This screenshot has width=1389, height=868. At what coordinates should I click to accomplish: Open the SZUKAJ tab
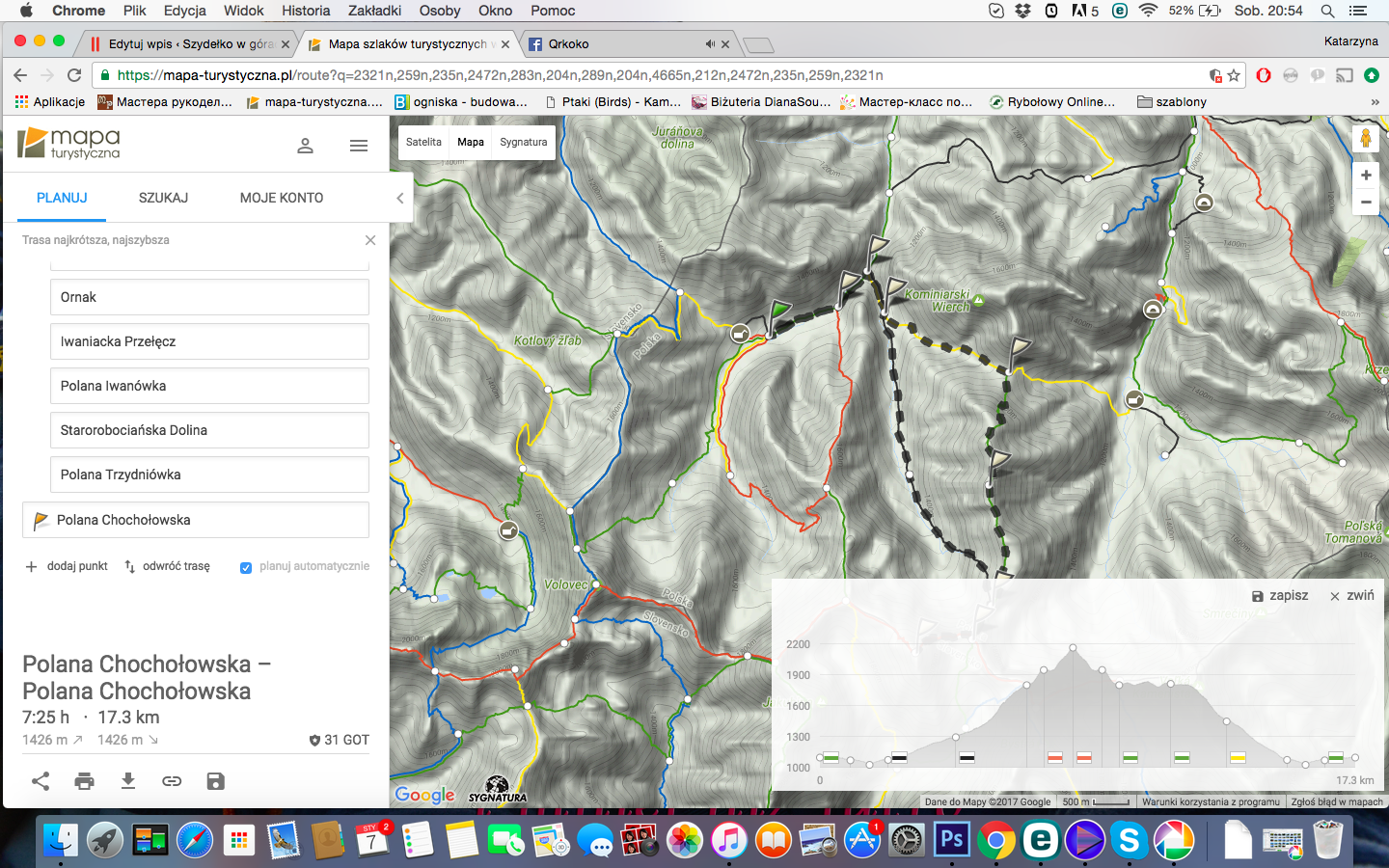(163, 198)
